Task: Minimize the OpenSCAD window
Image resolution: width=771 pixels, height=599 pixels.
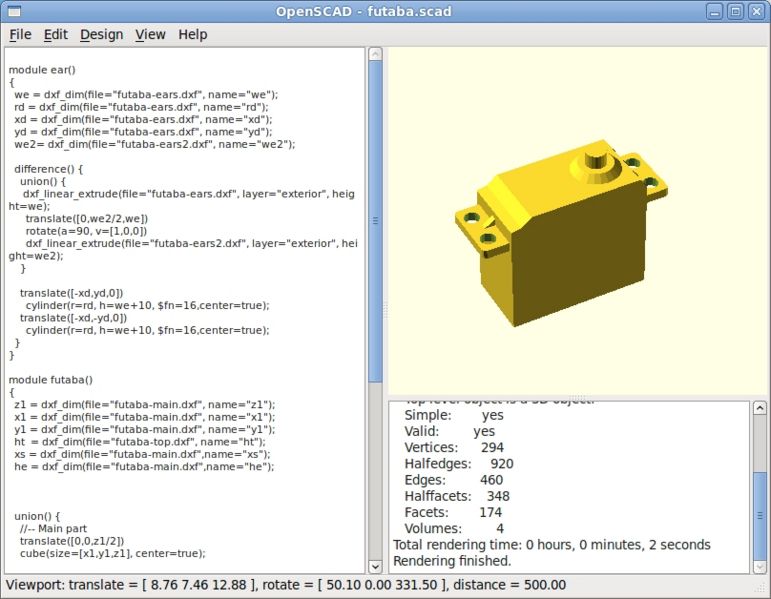Action: [x=714, y=11]
